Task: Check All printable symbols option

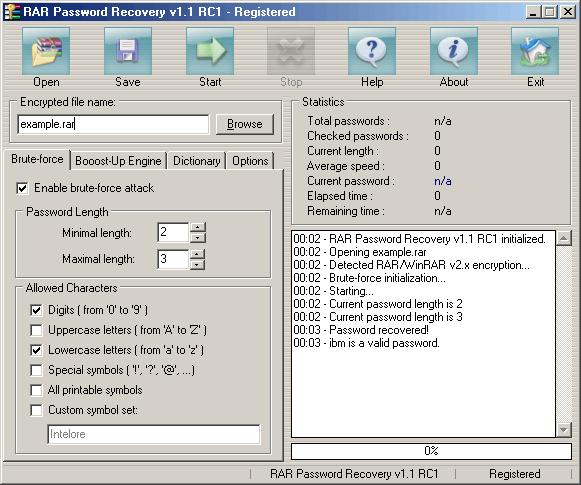Action: (36, 390)
